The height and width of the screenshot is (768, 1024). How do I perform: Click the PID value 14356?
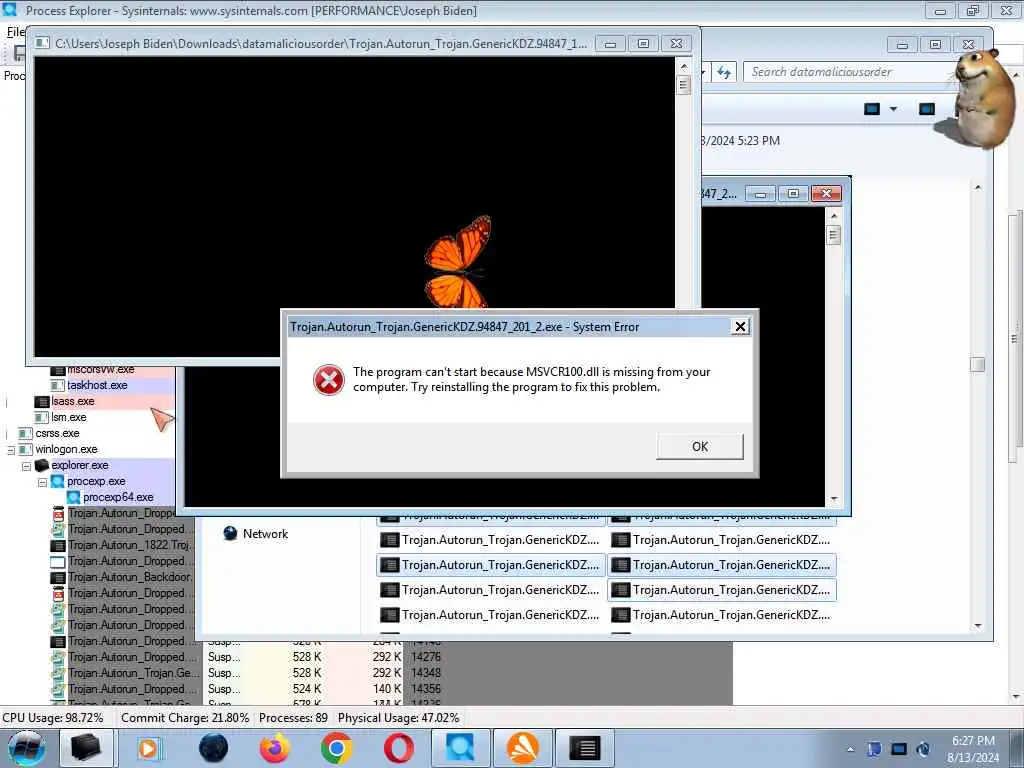click(426, 689)
